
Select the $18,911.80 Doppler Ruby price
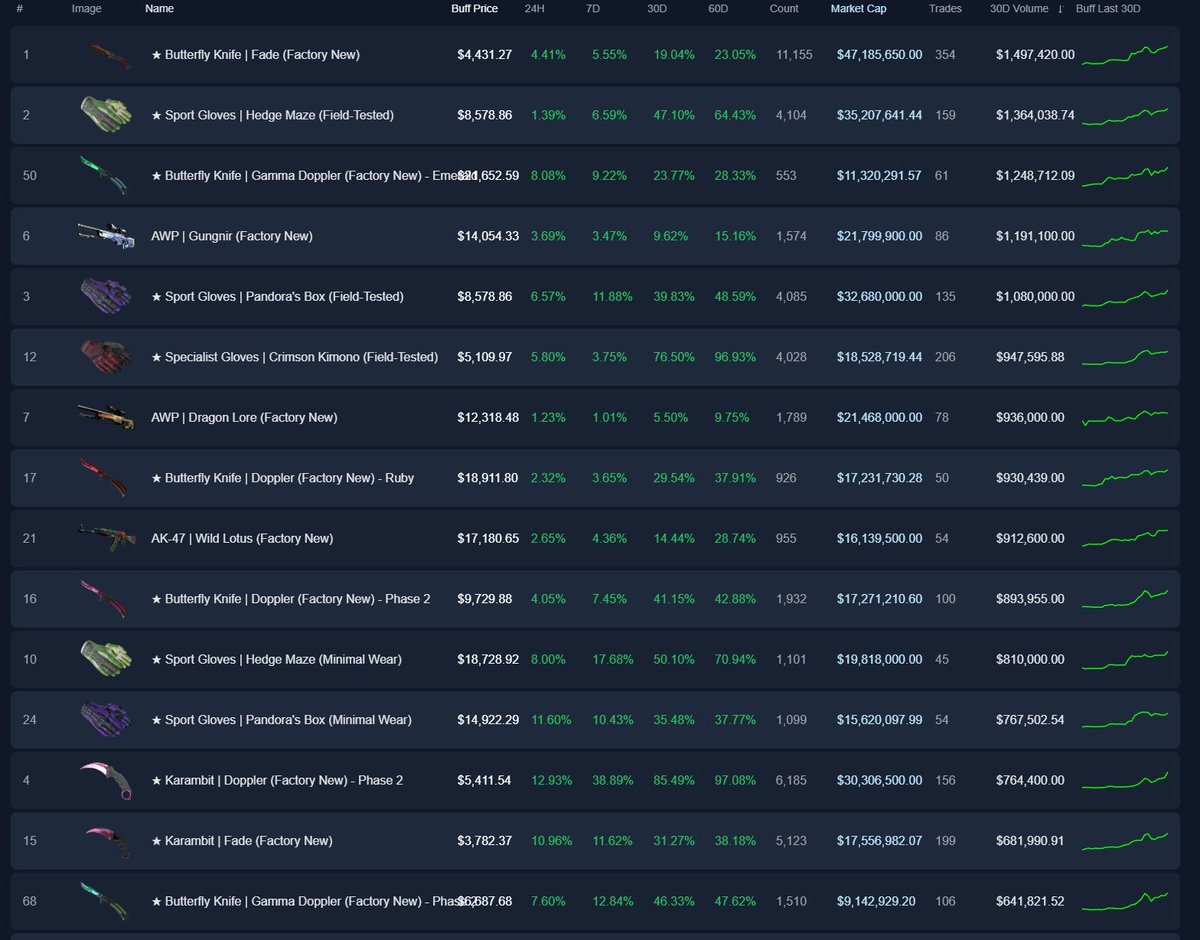[x=488, y=478]
